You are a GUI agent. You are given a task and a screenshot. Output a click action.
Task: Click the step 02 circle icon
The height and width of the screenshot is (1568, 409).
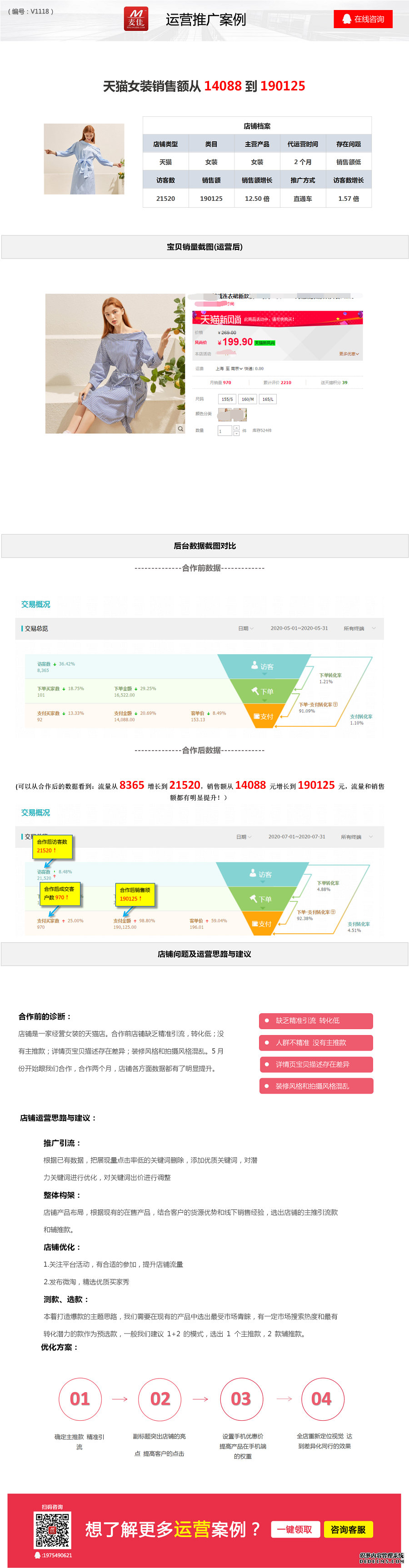click(160, 1399)
